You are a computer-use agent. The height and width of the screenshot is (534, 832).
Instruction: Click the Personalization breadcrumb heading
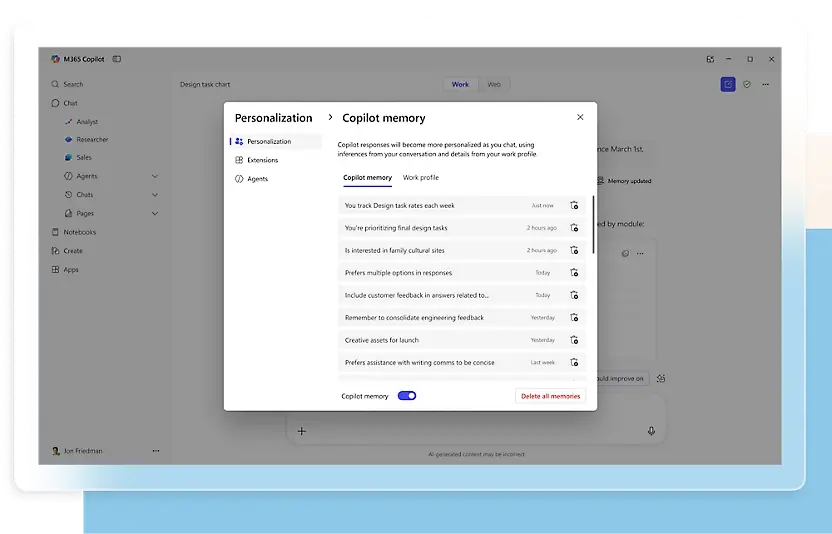[274, 118]
